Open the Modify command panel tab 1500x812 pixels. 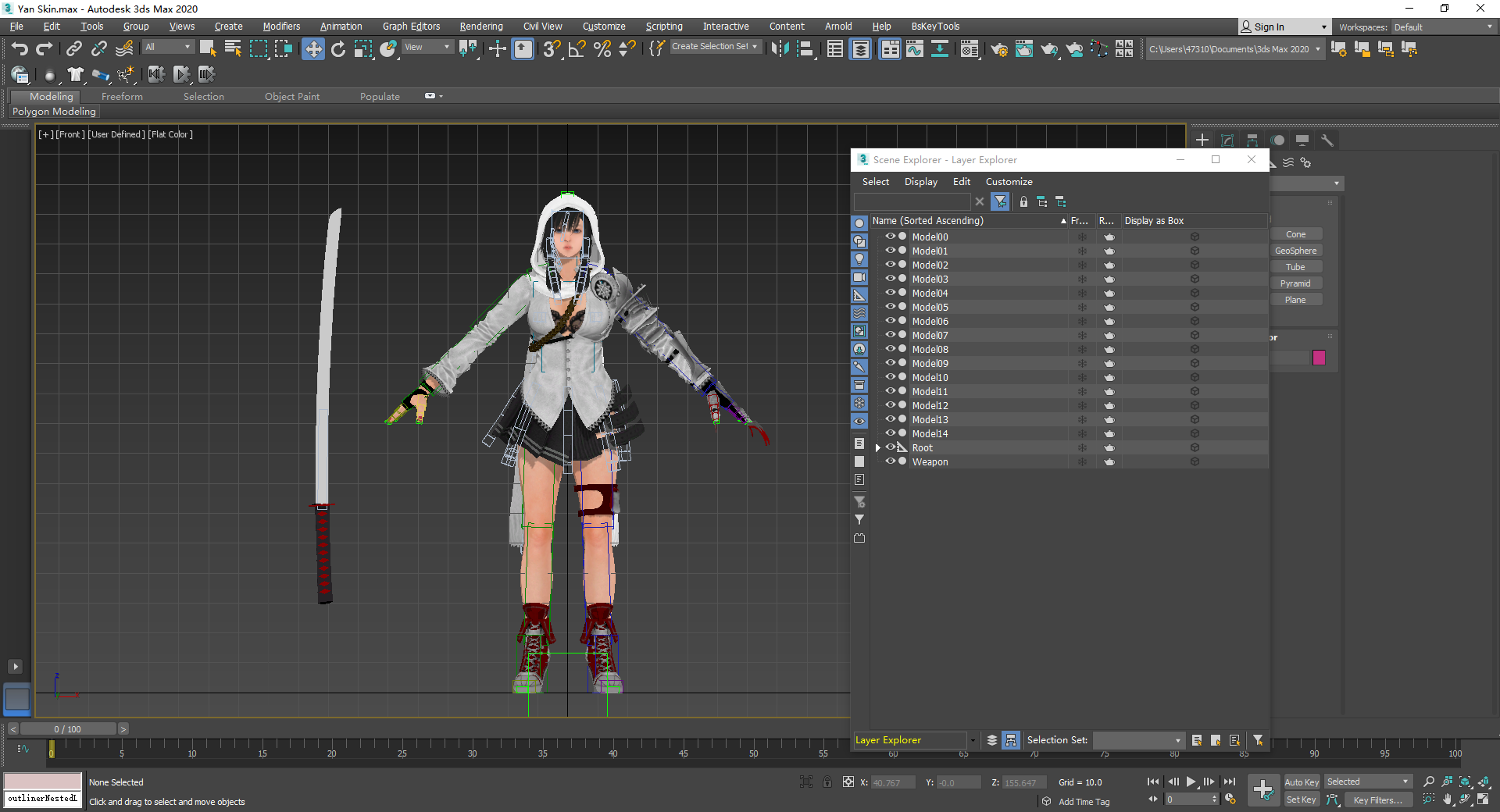tap(1227, 141)
